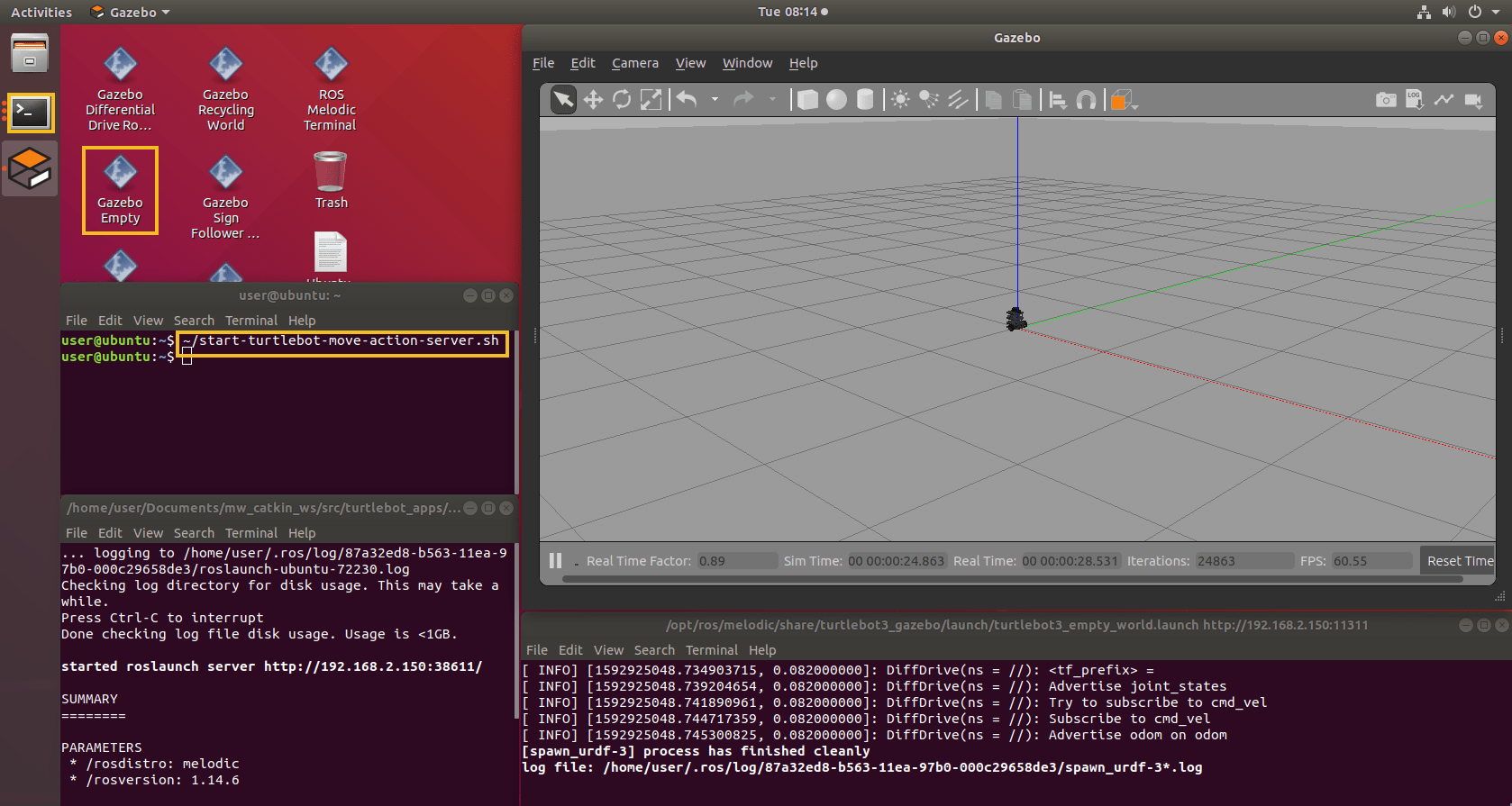Open Help menu in mw_catkin_ws terminal

[x=302, y=533]
